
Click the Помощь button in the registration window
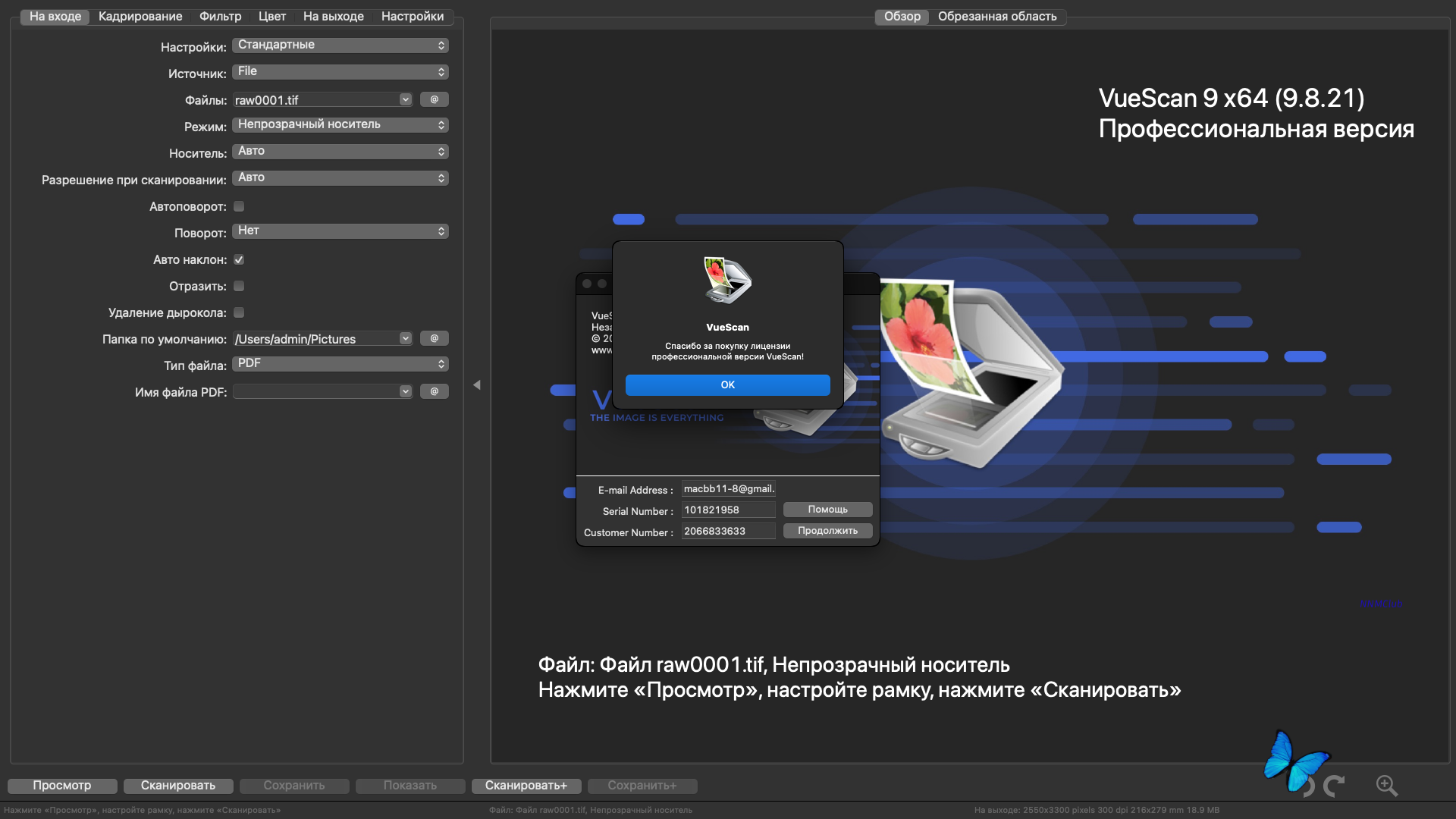828,510
